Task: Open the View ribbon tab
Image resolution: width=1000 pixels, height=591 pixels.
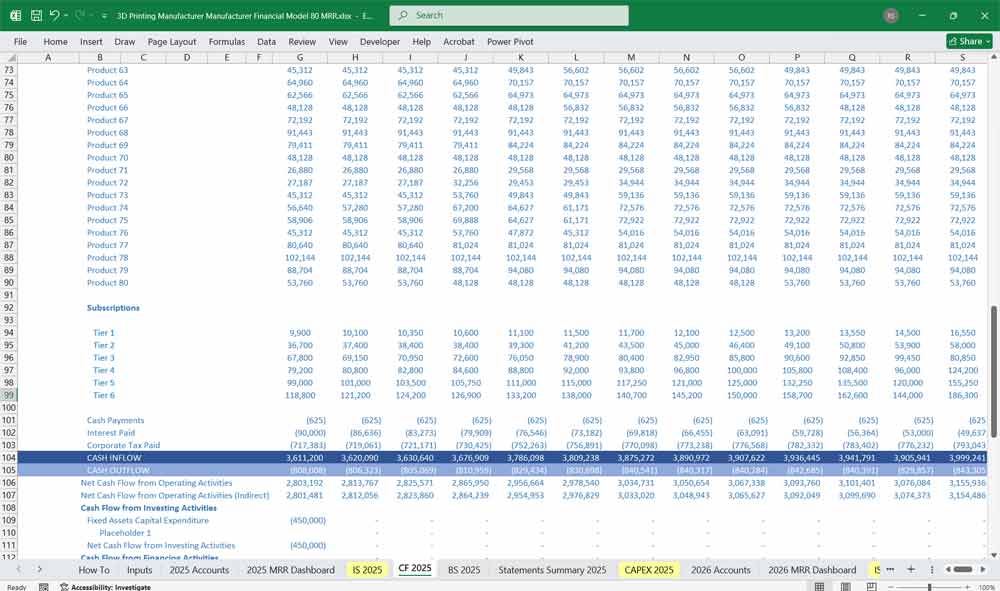Action: [x=338, y=41]
